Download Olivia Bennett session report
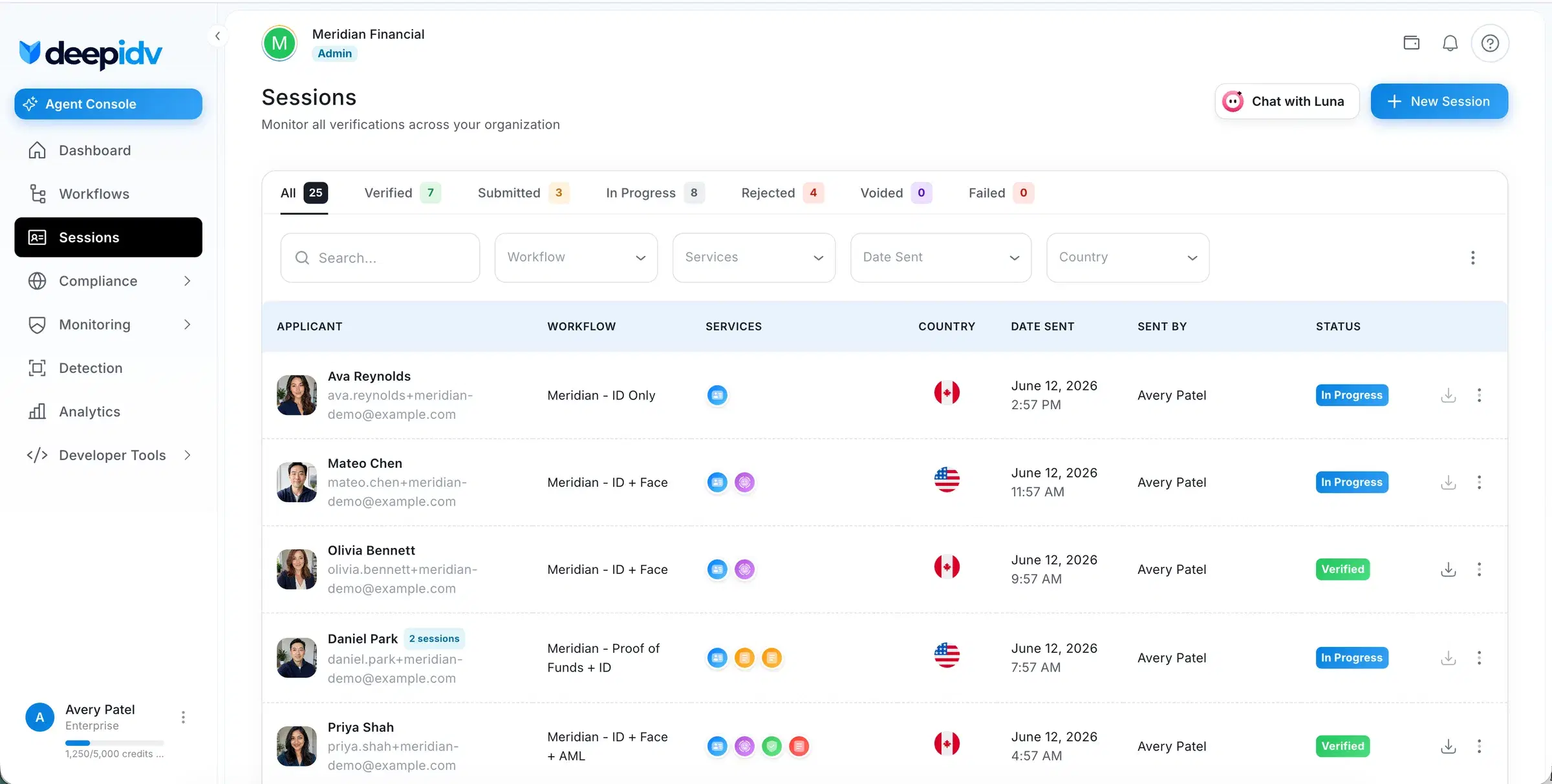Screen dimensions: 1552x784 pos(1449,569)
